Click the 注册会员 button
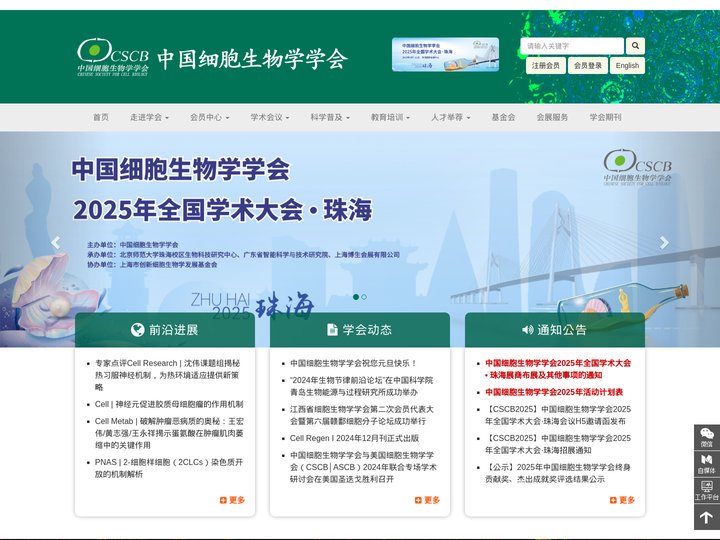 pos(546,66)
